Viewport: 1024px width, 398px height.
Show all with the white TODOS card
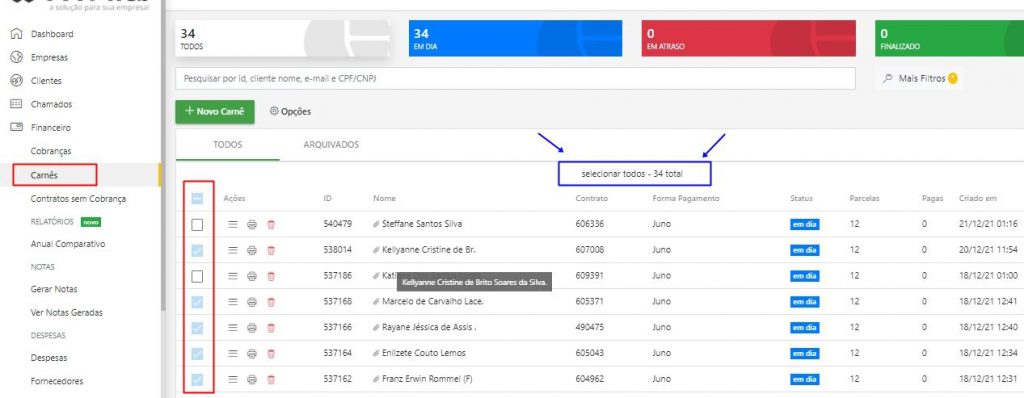coord(282,38)
